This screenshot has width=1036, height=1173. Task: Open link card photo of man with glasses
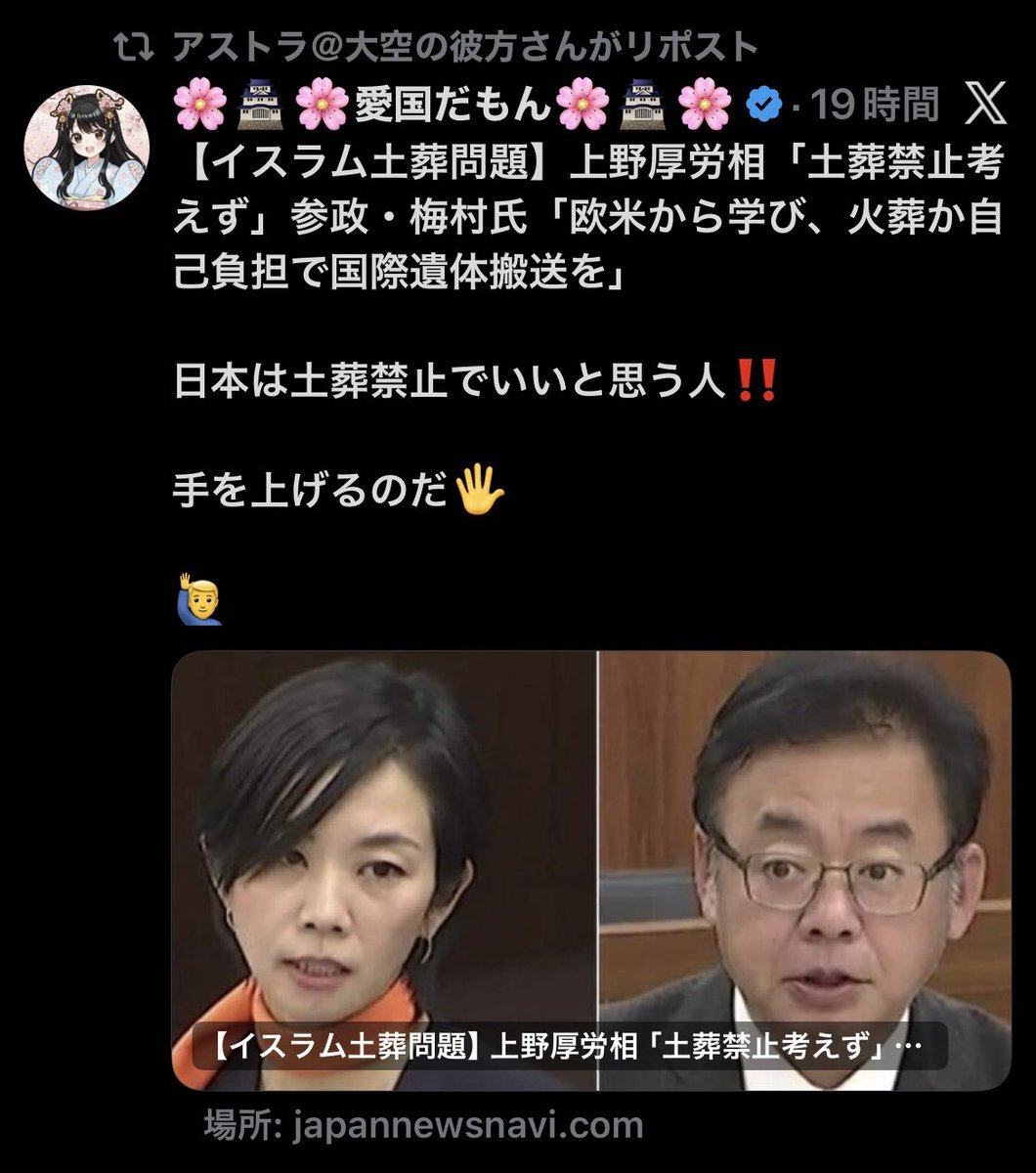pyautogui.click(x=804, y=870)
